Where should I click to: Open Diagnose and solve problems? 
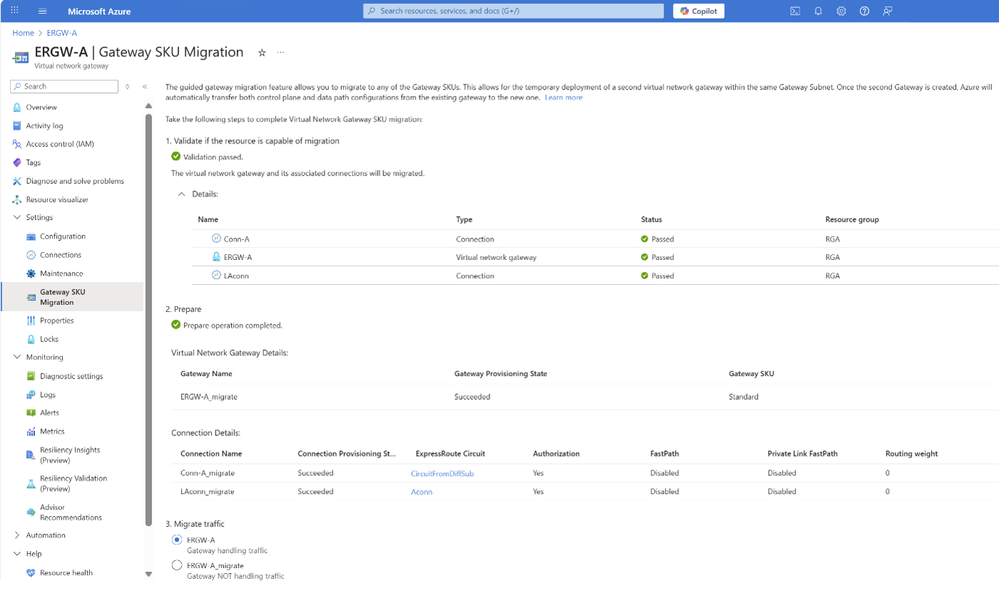pos(75,181)
